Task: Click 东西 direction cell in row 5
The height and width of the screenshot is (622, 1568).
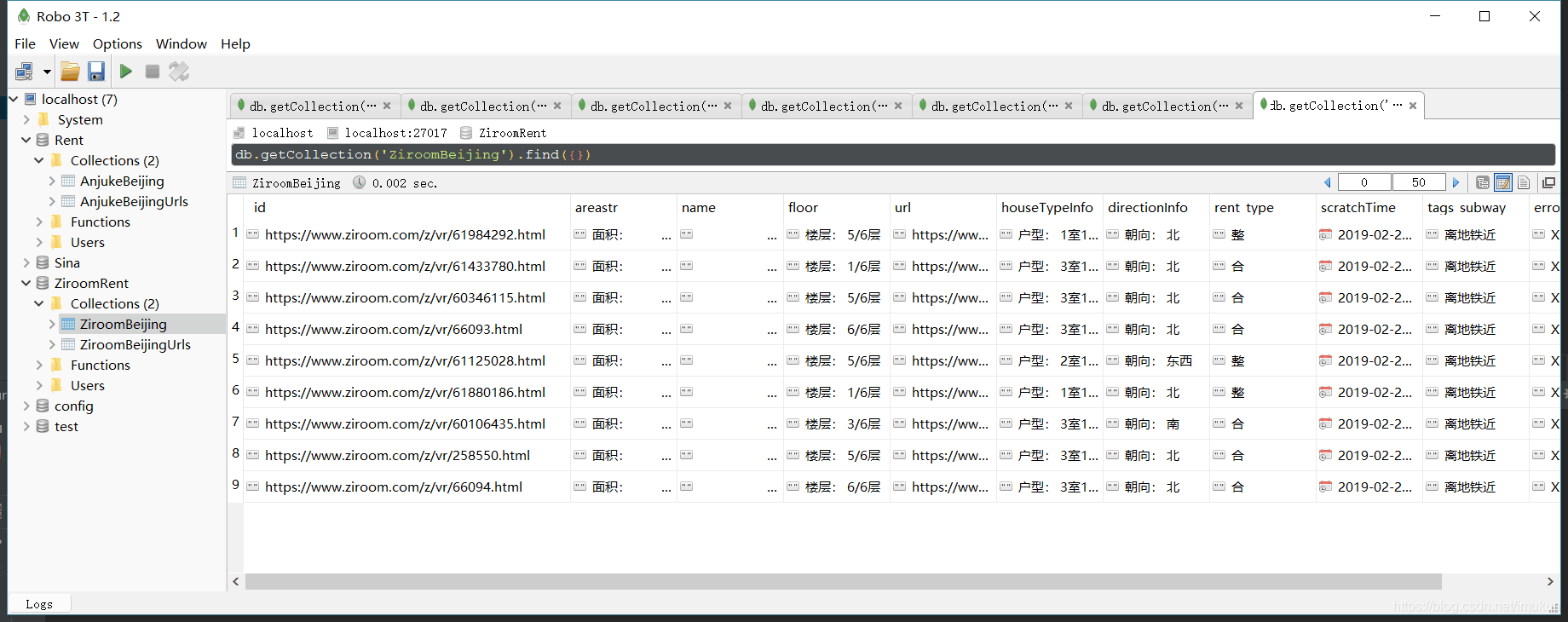Action: 1156,360
